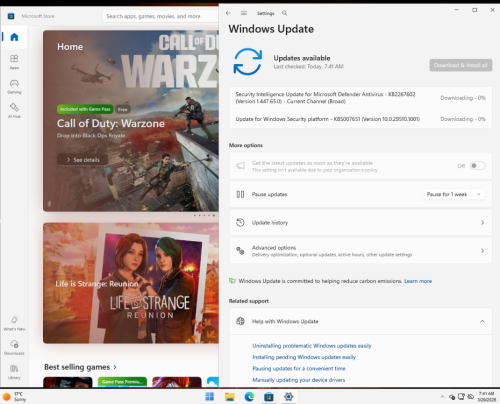Open Advanced options page chevron
The width and height of the screenshot is (500, 404).
click(482, 251)
